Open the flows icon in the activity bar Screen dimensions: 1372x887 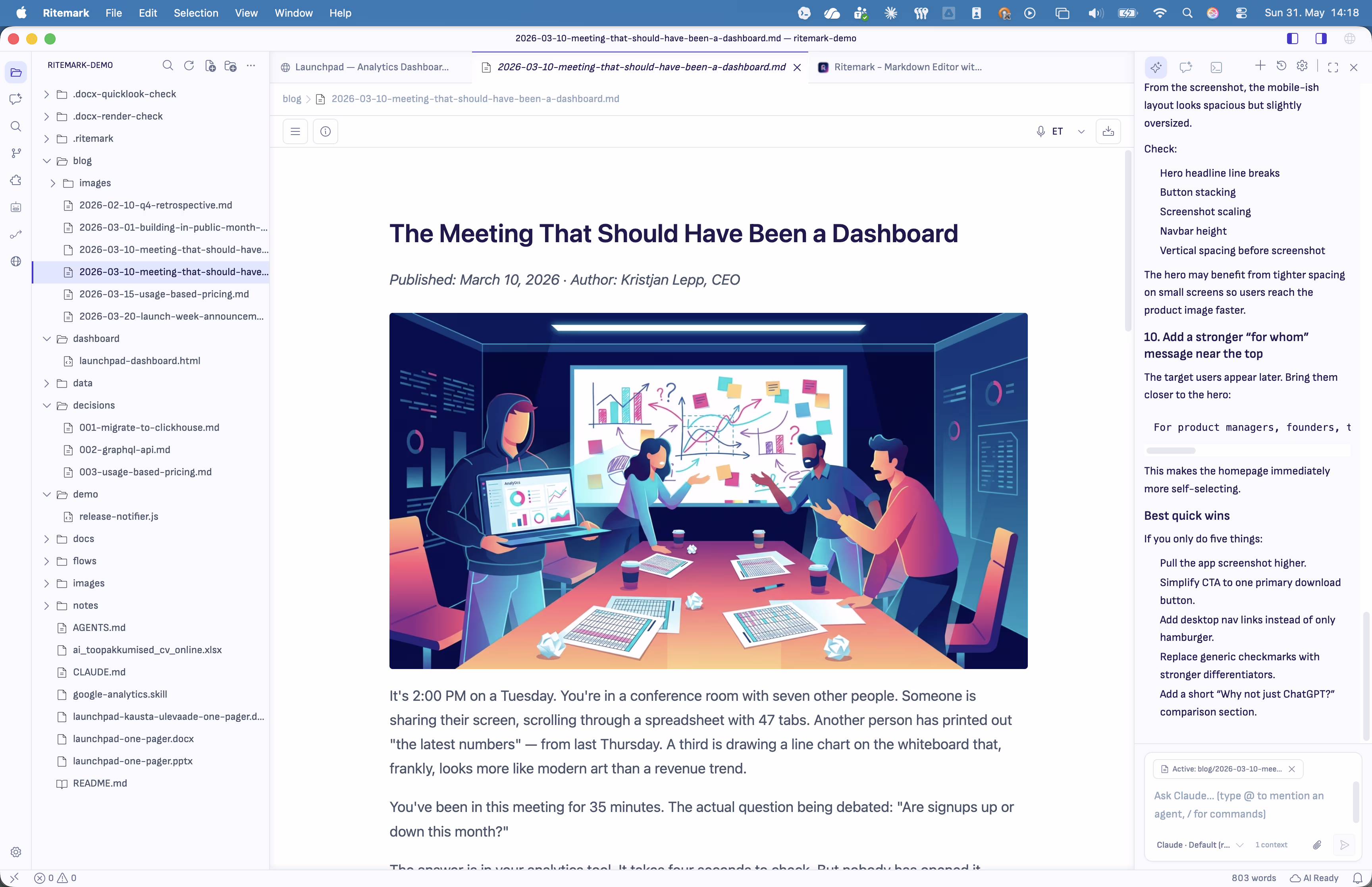pos(16,234)
